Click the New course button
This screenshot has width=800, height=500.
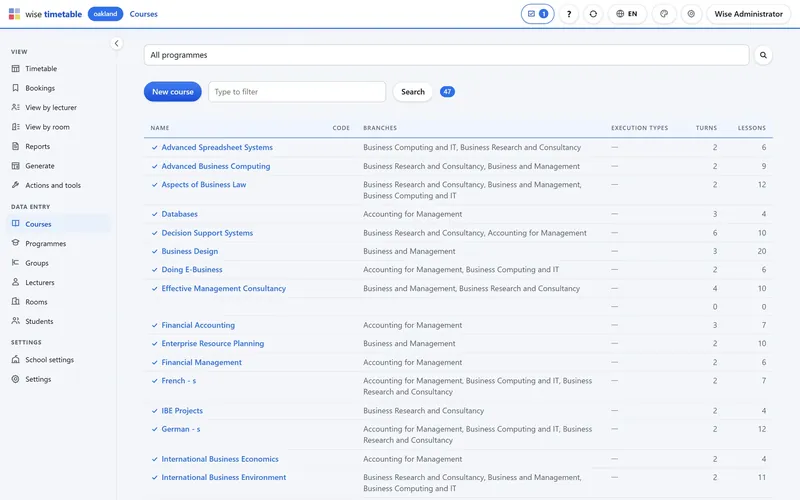[172, 92]
